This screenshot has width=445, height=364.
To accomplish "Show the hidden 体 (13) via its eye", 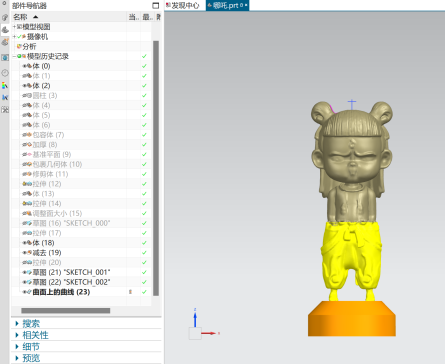I will (24, 194).
